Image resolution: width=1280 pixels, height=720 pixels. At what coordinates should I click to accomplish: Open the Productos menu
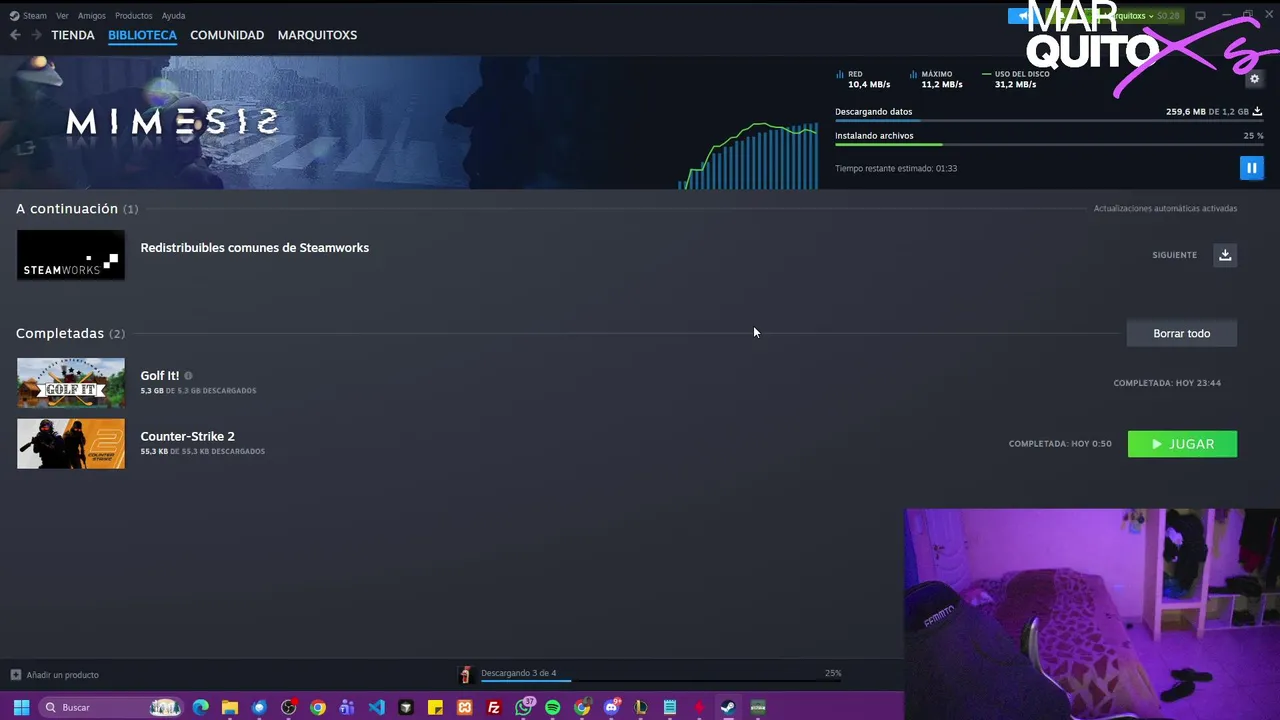tap(134, 16)
